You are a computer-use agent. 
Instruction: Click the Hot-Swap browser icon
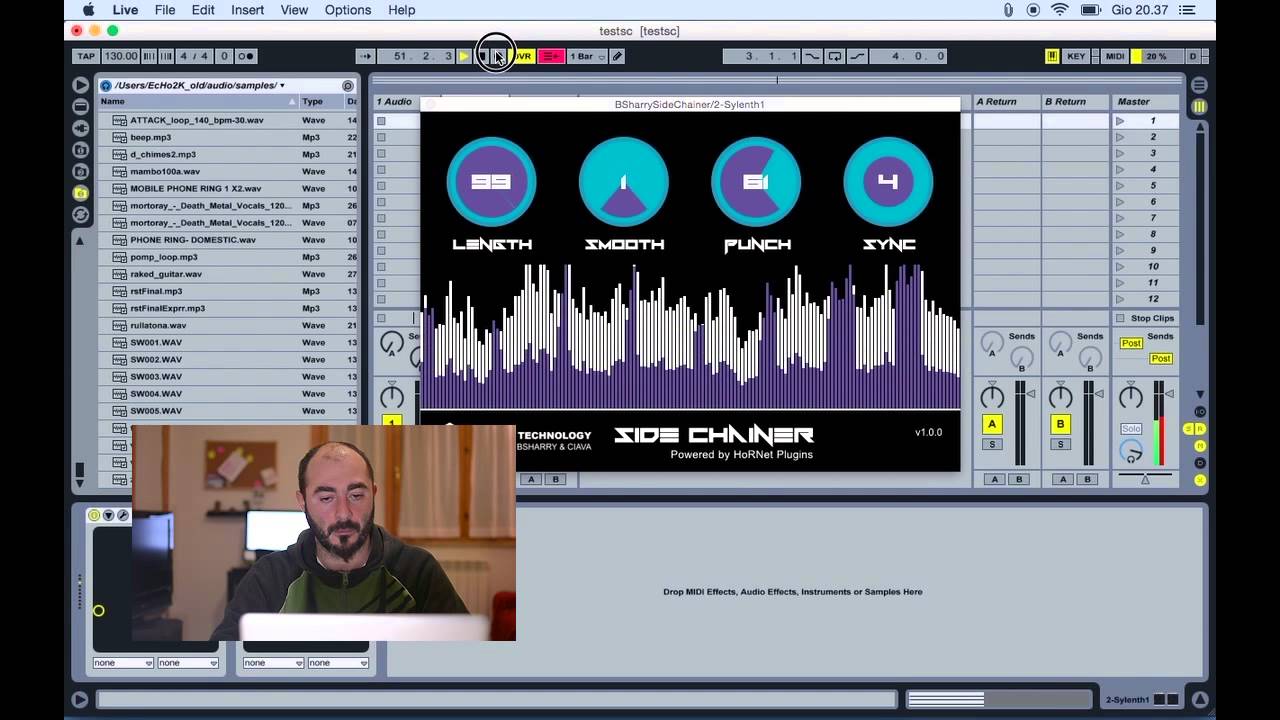tap(81, 215)
